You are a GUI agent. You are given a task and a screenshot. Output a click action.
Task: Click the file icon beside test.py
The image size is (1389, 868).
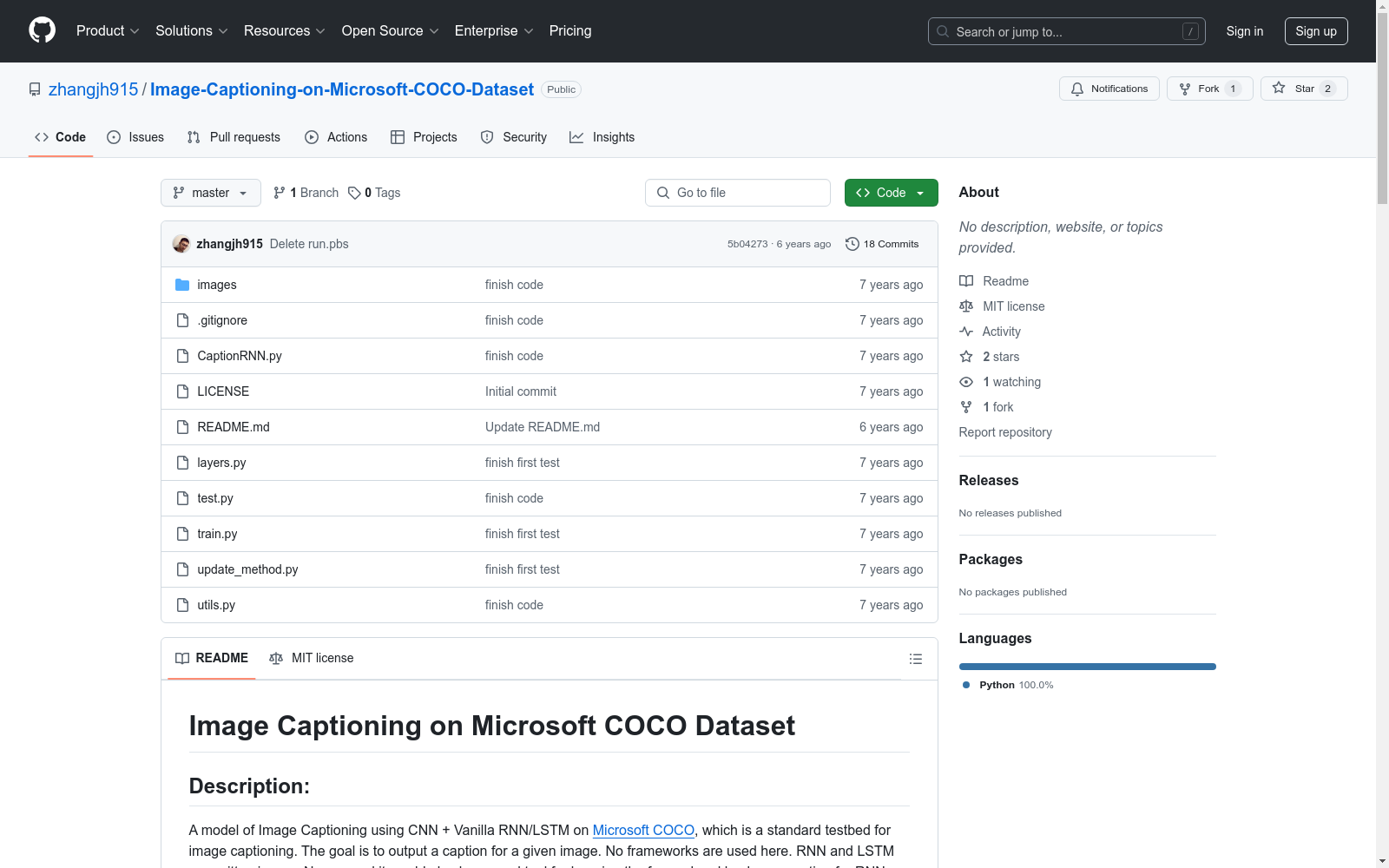(182, 498)
